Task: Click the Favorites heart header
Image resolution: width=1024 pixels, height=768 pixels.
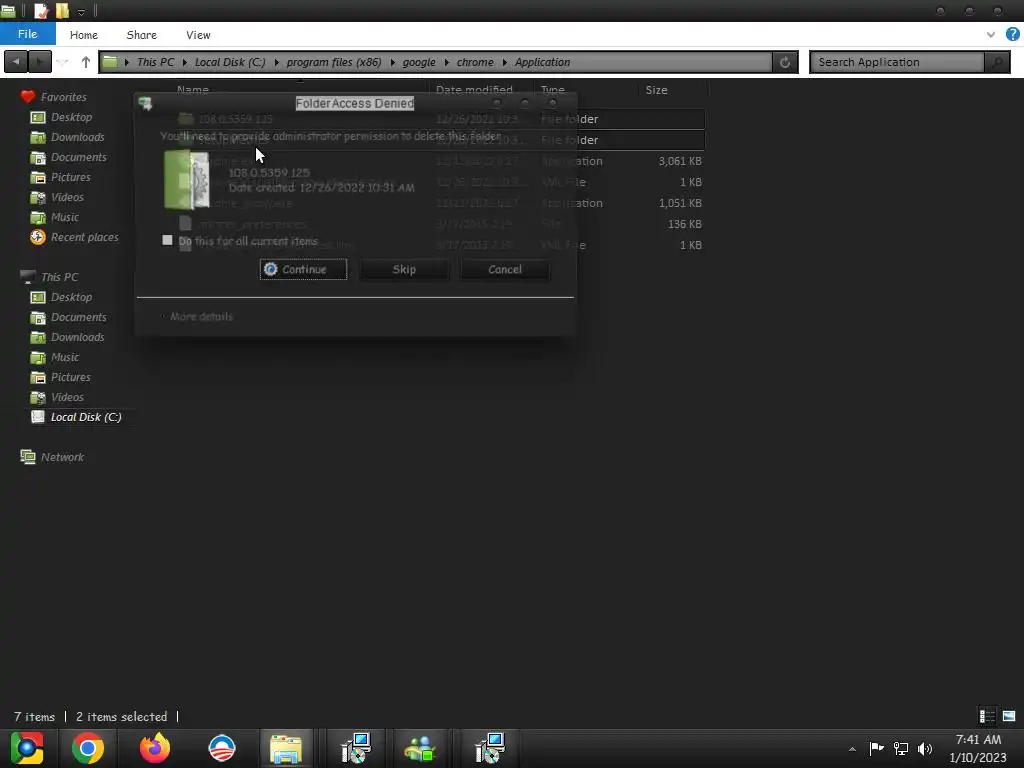Action: click(54, 97)
